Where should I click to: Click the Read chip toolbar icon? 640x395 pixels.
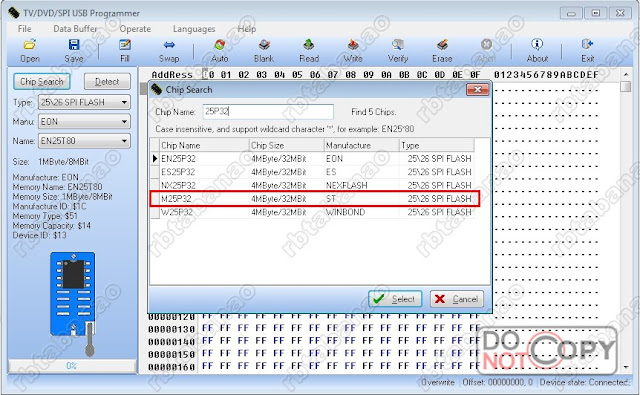click(x=309, y=44)
